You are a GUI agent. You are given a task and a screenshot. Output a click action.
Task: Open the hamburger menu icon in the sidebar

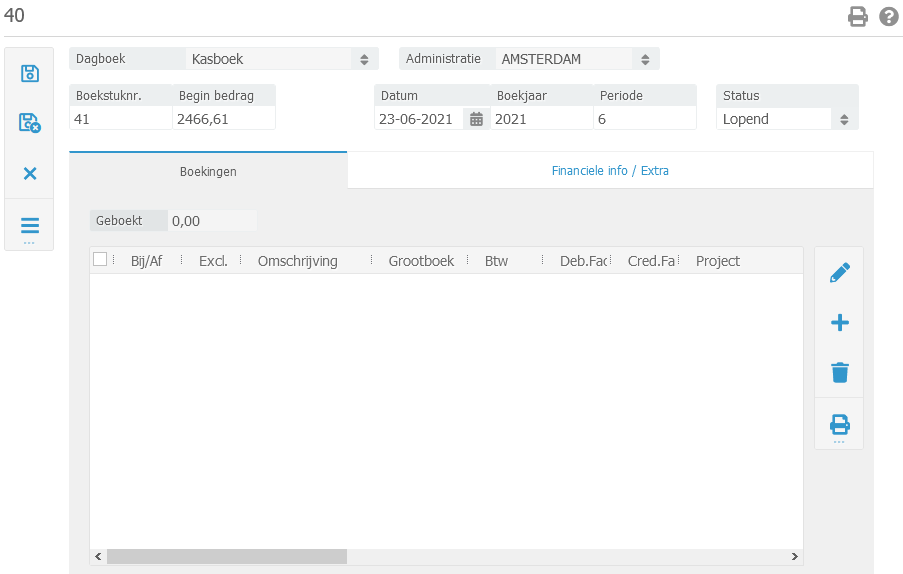(29, 225)
